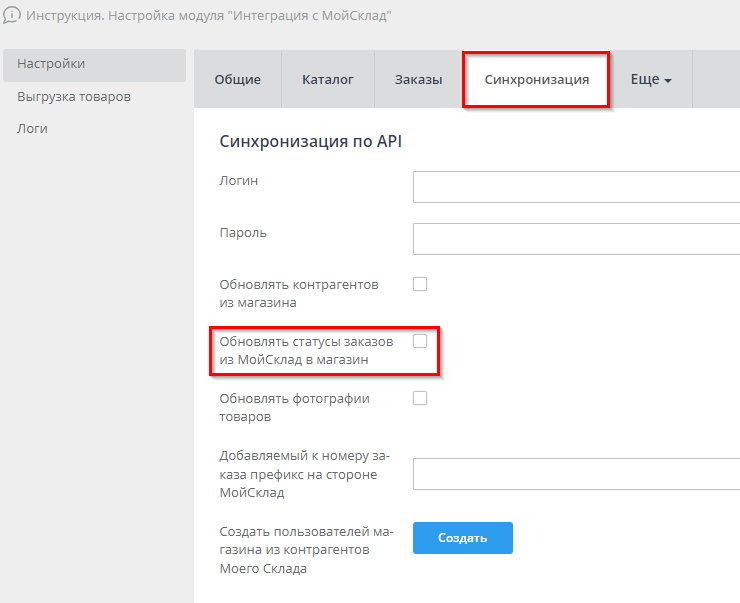Open the Каталог tab
The image size is (740, 603).
point(327,80)
